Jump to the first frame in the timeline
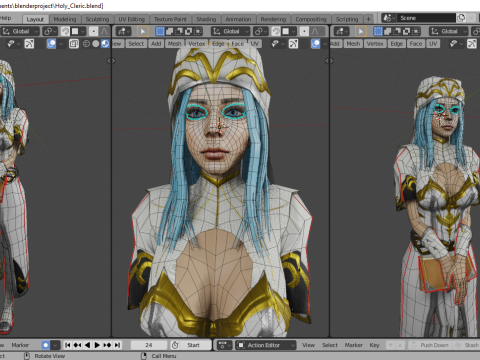Viewport: 480px width, 360px height. tap(68, 345)
